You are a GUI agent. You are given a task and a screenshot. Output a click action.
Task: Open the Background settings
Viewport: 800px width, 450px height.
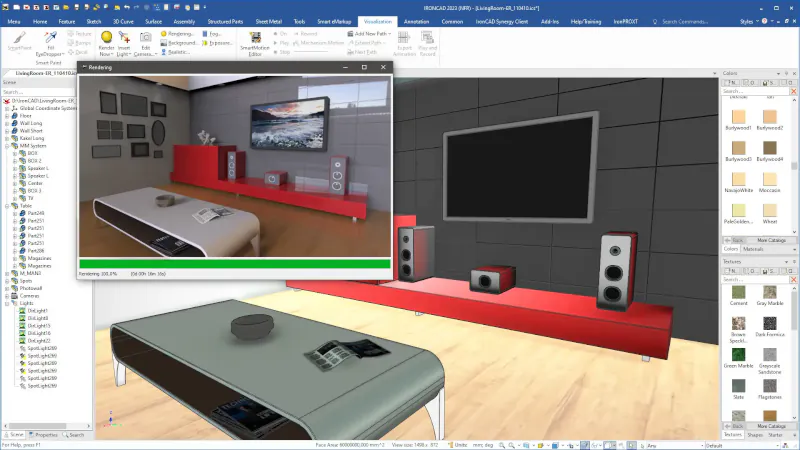click(x=180, y=43)
